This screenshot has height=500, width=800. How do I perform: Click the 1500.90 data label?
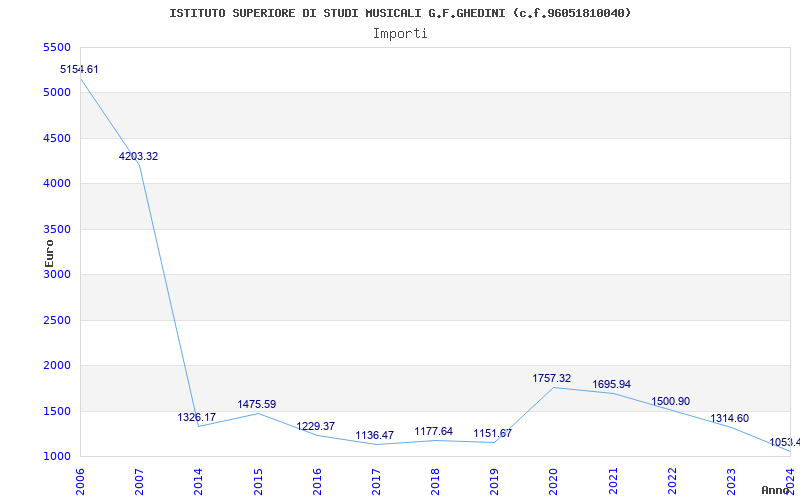670,402
